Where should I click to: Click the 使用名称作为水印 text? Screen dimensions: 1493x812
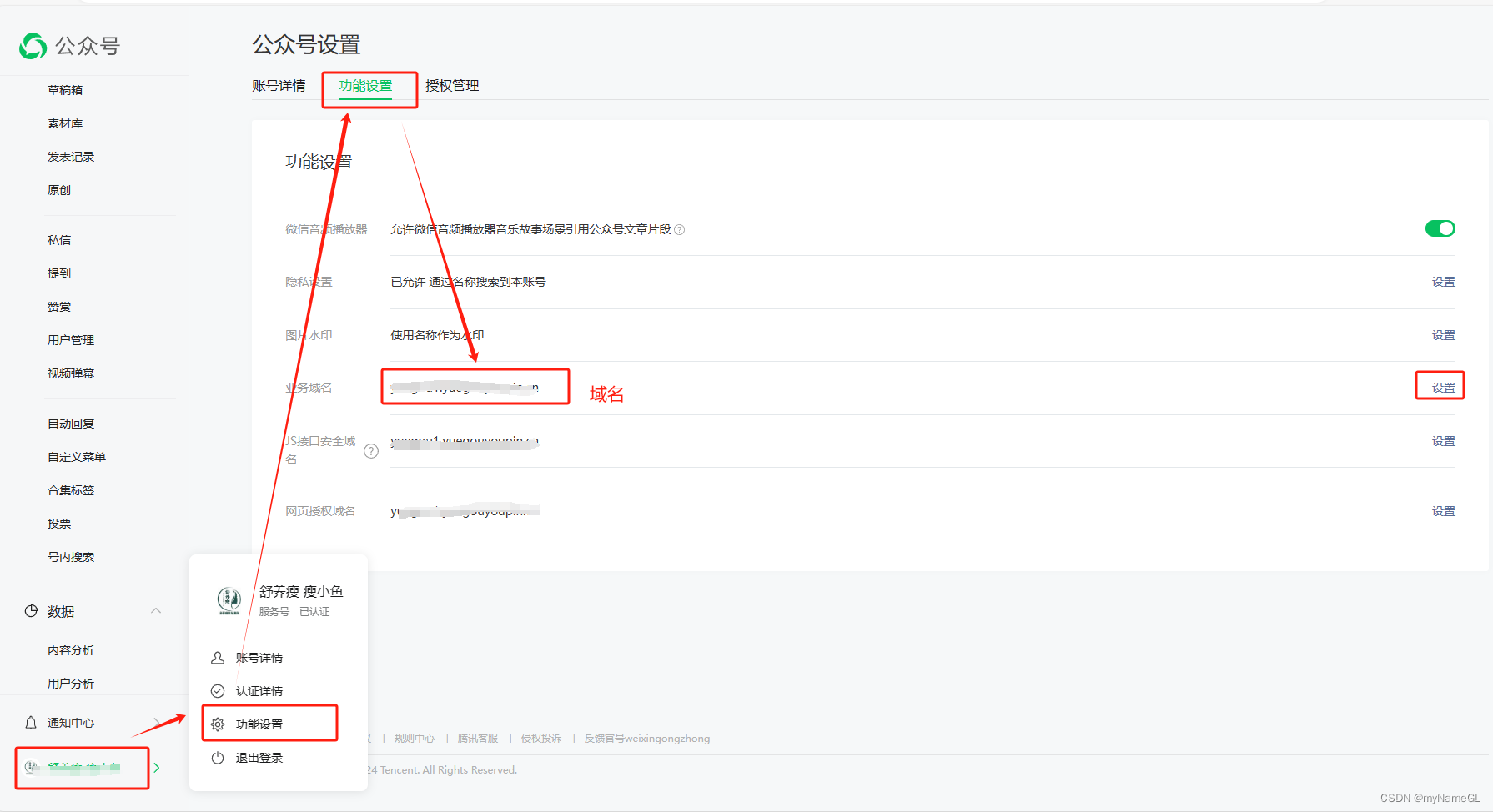(437, 335)
